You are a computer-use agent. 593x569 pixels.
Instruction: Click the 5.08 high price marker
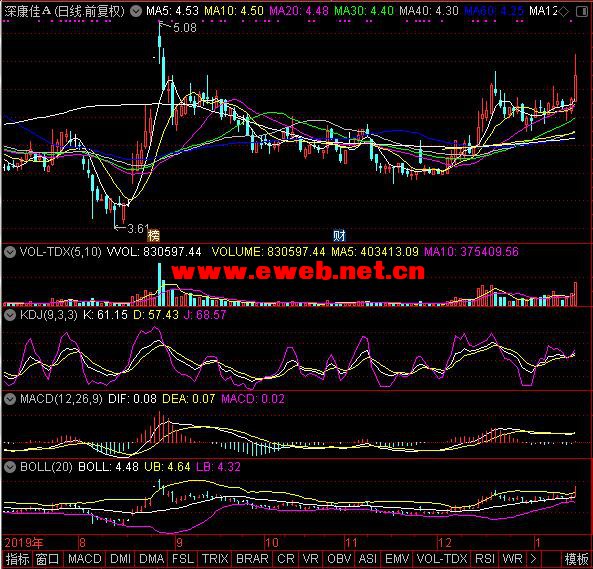(x=185, y=27)
